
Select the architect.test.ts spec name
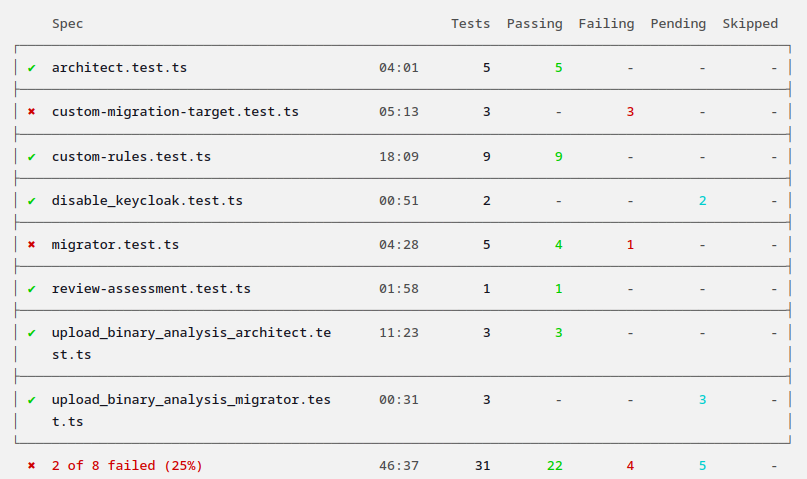(119, 68)
